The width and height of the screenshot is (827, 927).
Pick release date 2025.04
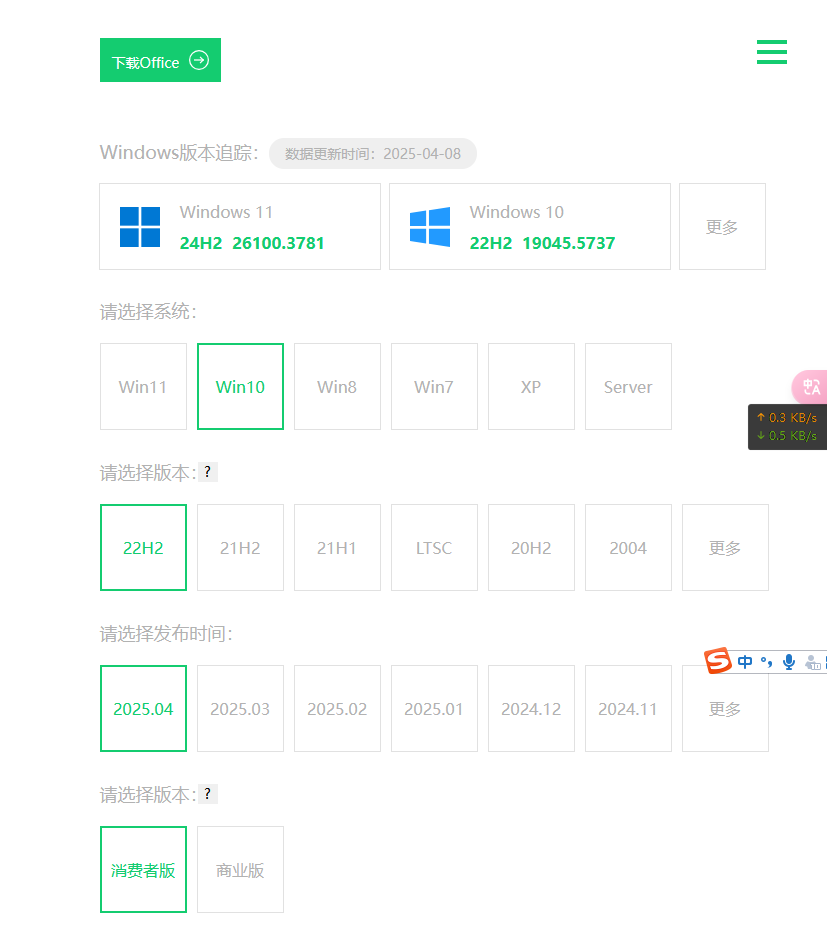(x=143, y=708)
